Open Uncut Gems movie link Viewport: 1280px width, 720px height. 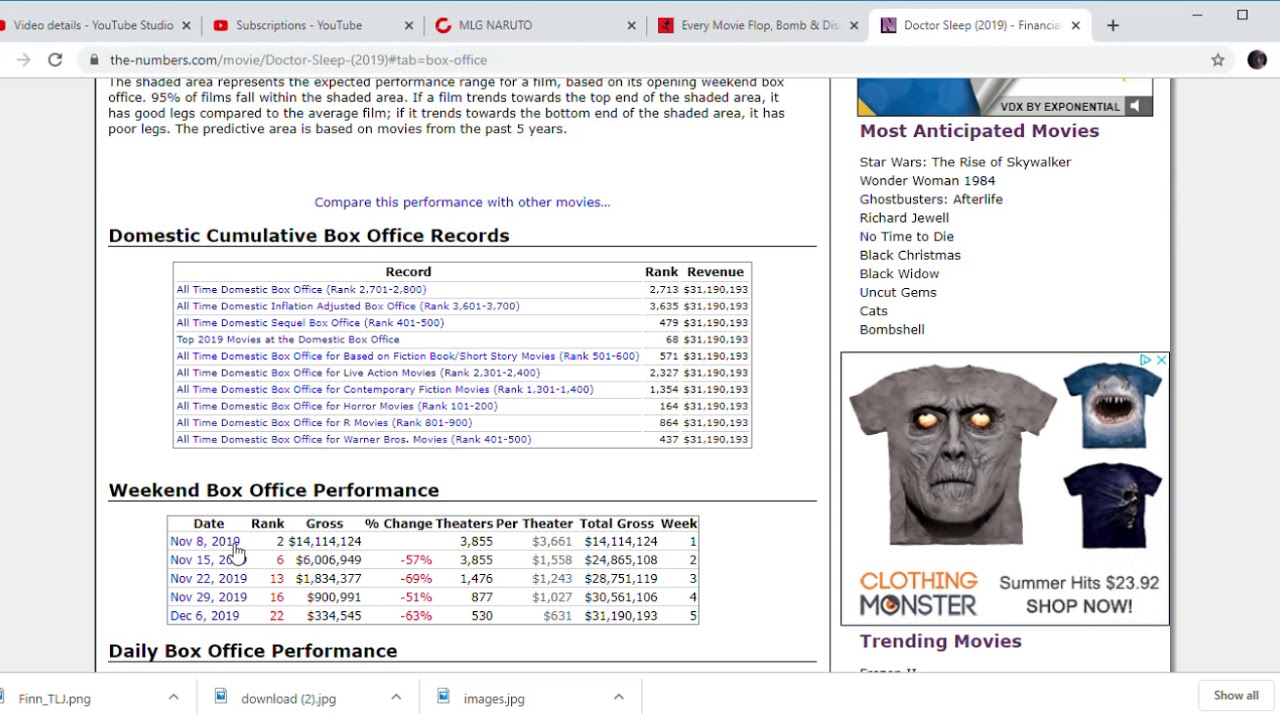click(898, 292)
